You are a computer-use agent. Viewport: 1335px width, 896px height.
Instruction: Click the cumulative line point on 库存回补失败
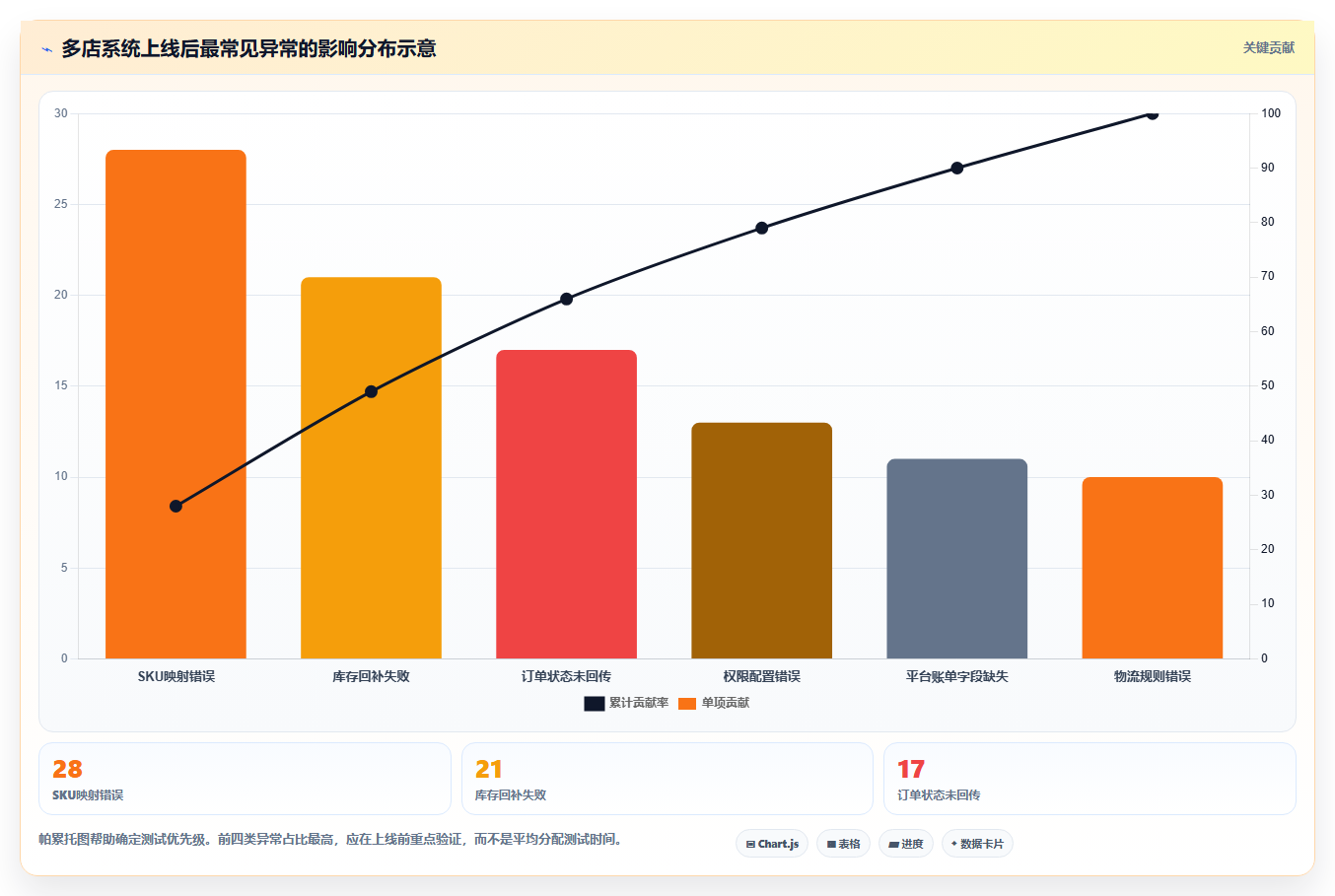(371, 391)
